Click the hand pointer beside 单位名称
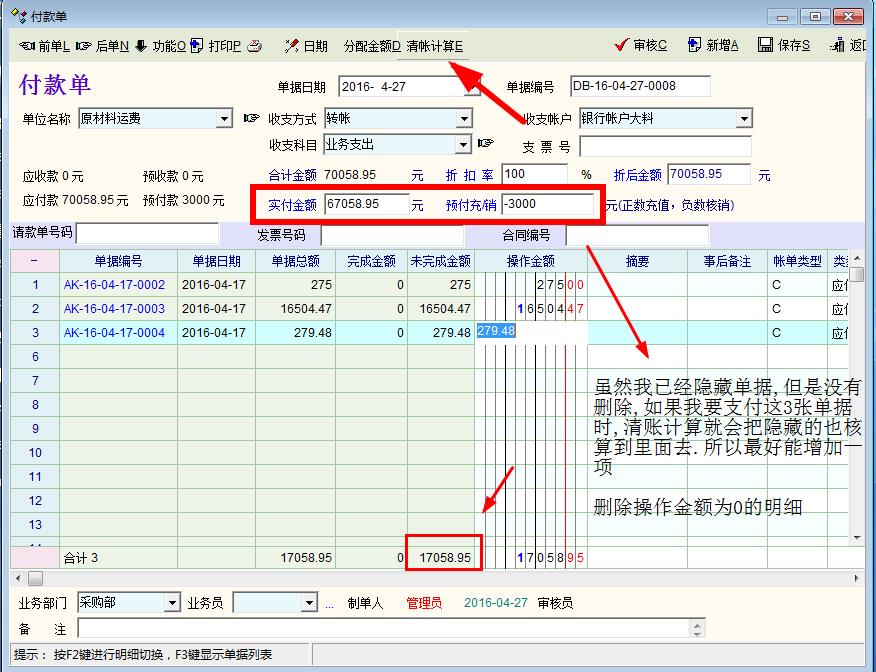The image size is (876, 672). tap(251, 119)
